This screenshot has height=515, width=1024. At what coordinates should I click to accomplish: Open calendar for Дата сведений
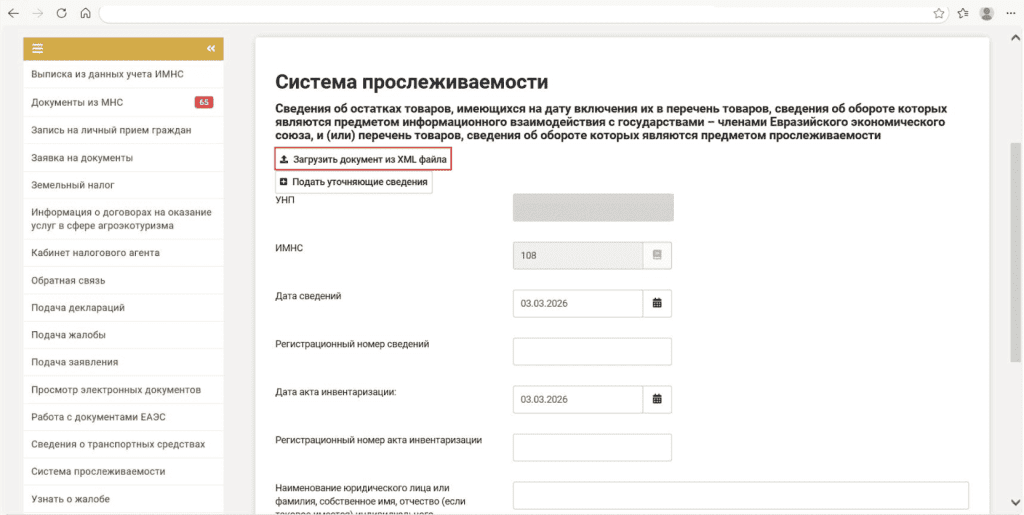pos(657,304)
